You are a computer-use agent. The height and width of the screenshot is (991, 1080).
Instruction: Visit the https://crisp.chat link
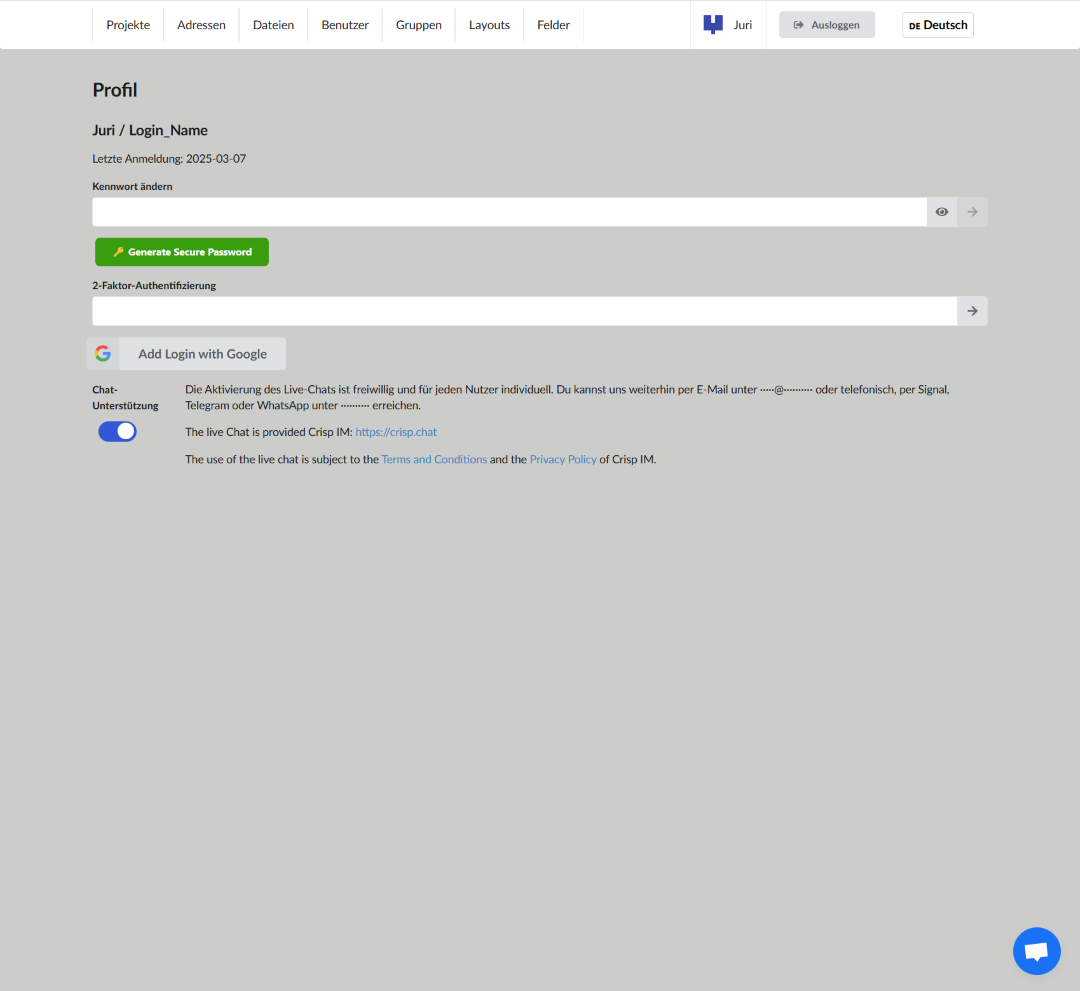(396, 431)
